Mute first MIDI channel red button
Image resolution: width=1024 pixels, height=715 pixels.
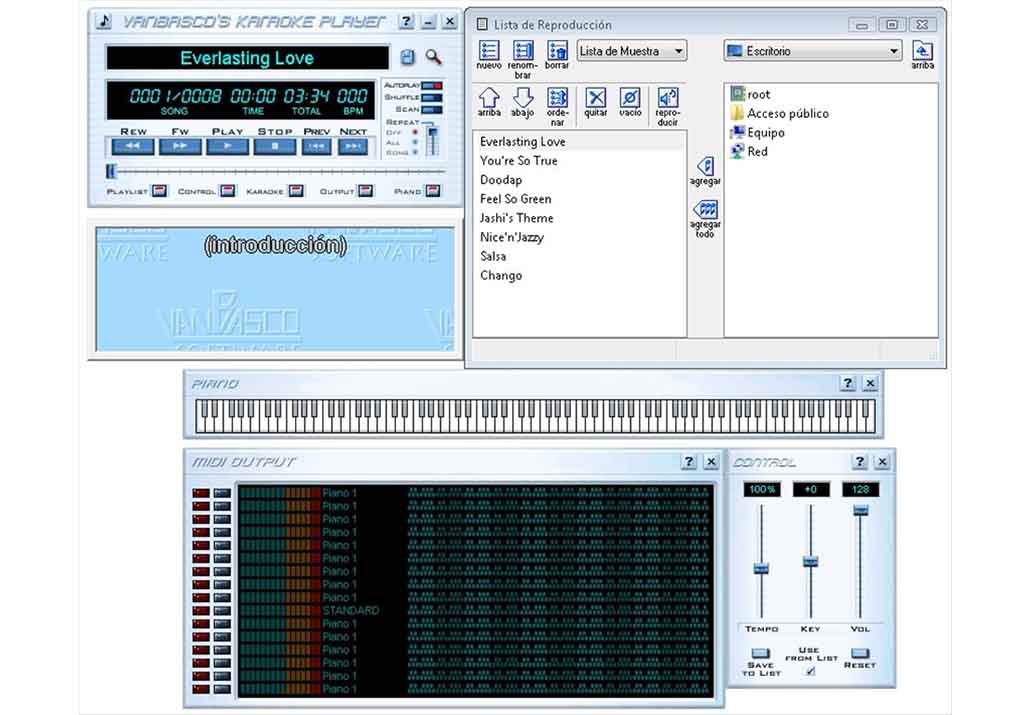click(200, 493)
